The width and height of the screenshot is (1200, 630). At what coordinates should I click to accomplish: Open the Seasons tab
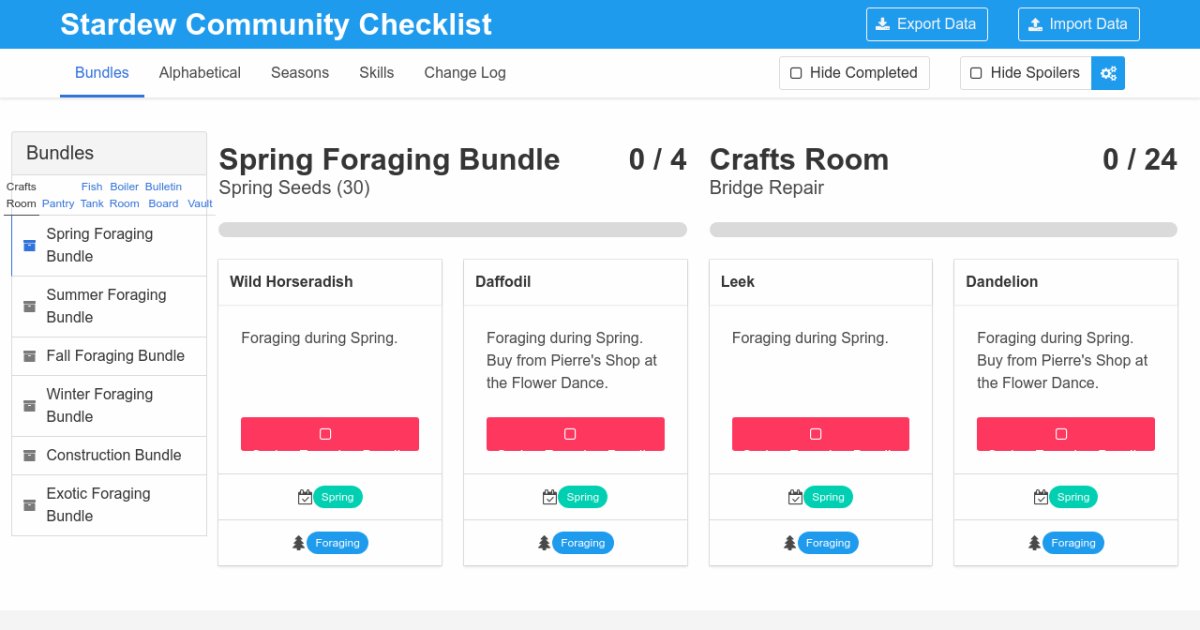[300, 73]
